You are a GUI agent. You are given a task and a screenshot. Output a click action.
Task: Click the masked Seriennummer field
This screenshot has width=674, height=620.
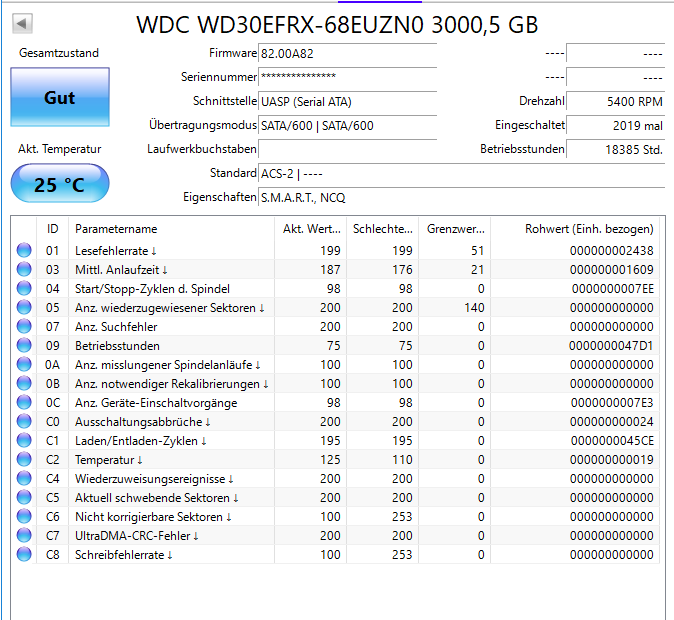tap(347, 77)
